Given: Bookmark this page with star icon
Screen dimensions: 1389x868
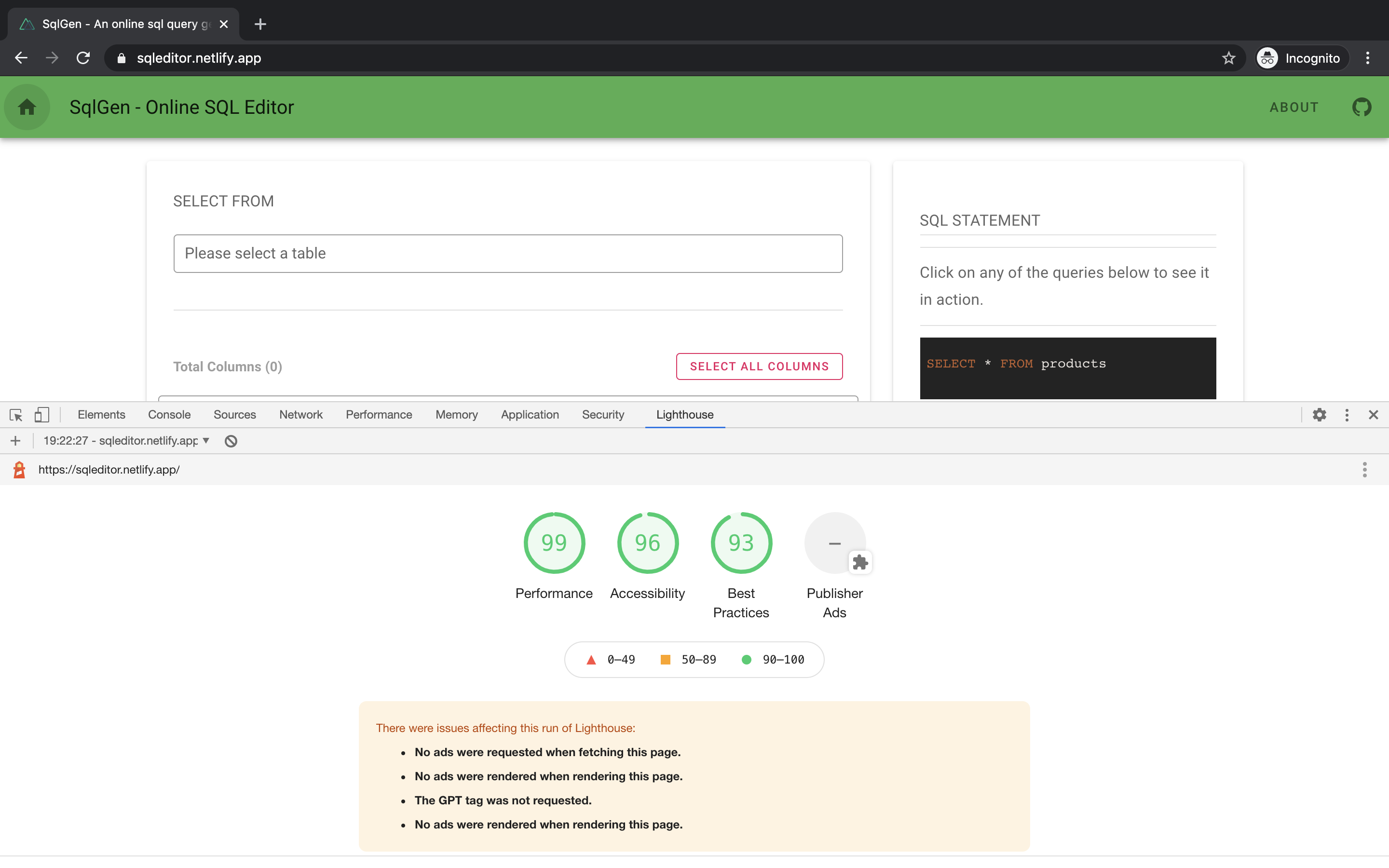Looking at the screenshot, I should tap(1228, 58).
